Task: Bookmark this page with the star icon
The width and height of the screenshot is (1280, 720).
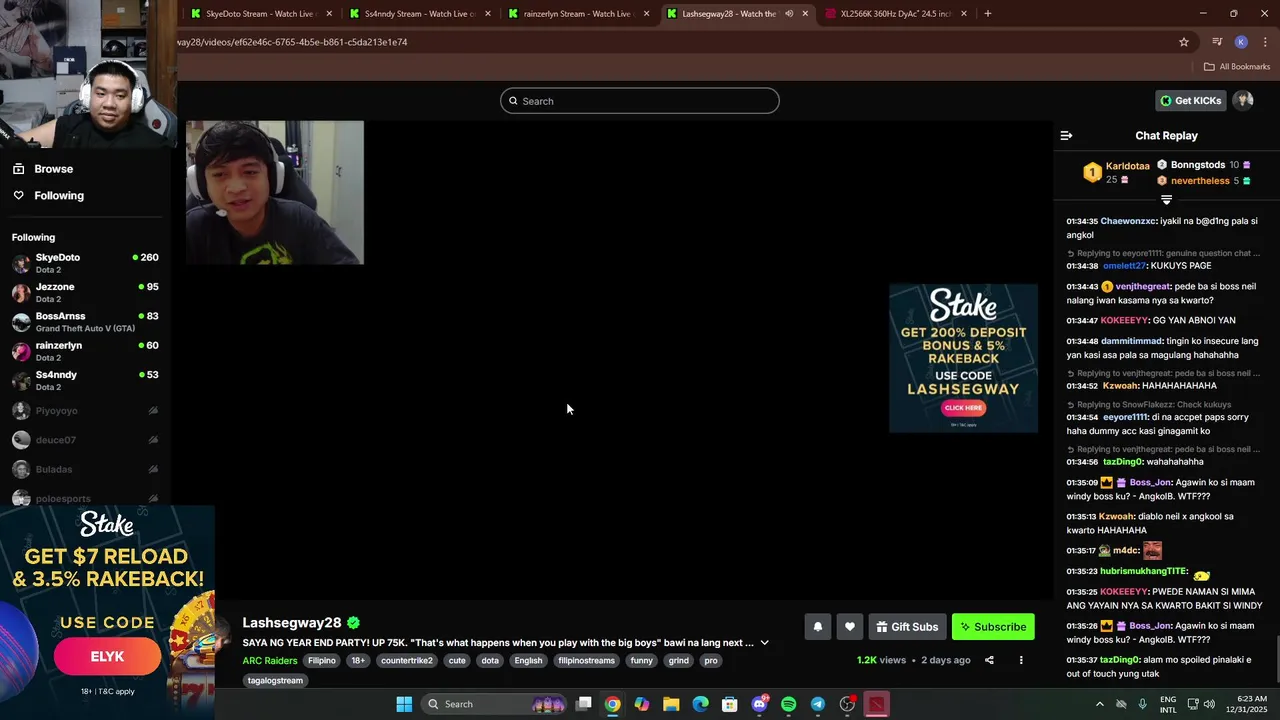Action: click(x=1184, y=42)
